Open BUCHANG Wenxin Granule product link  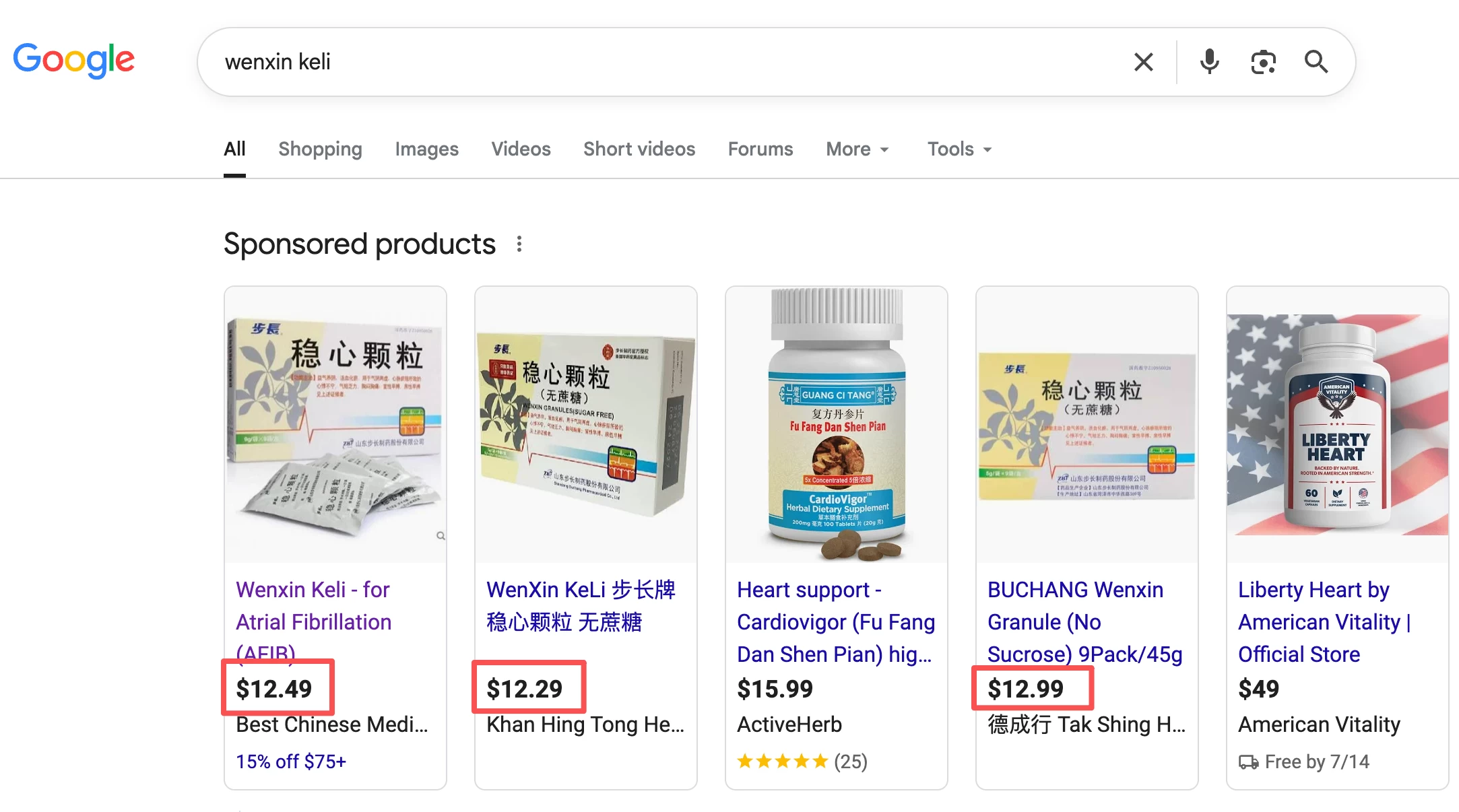1084,621
